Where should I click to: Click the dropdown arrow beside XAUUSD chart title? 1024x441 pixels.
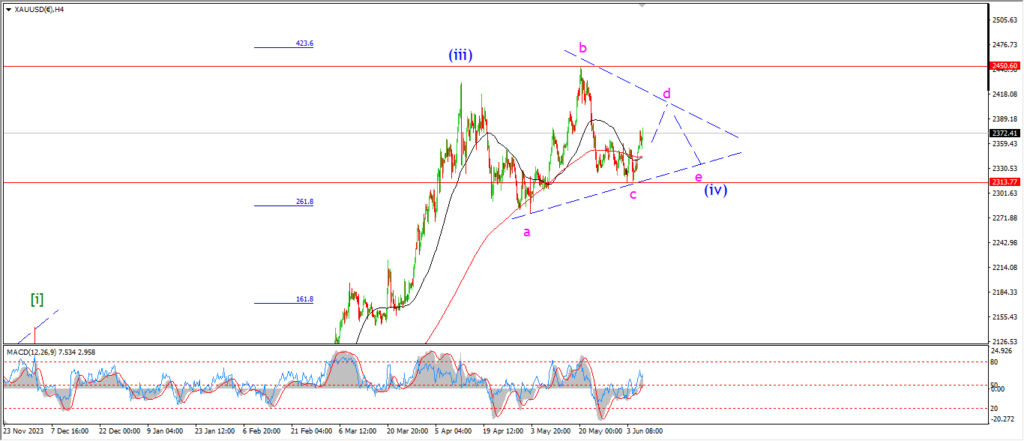click(x=7, y=8)
